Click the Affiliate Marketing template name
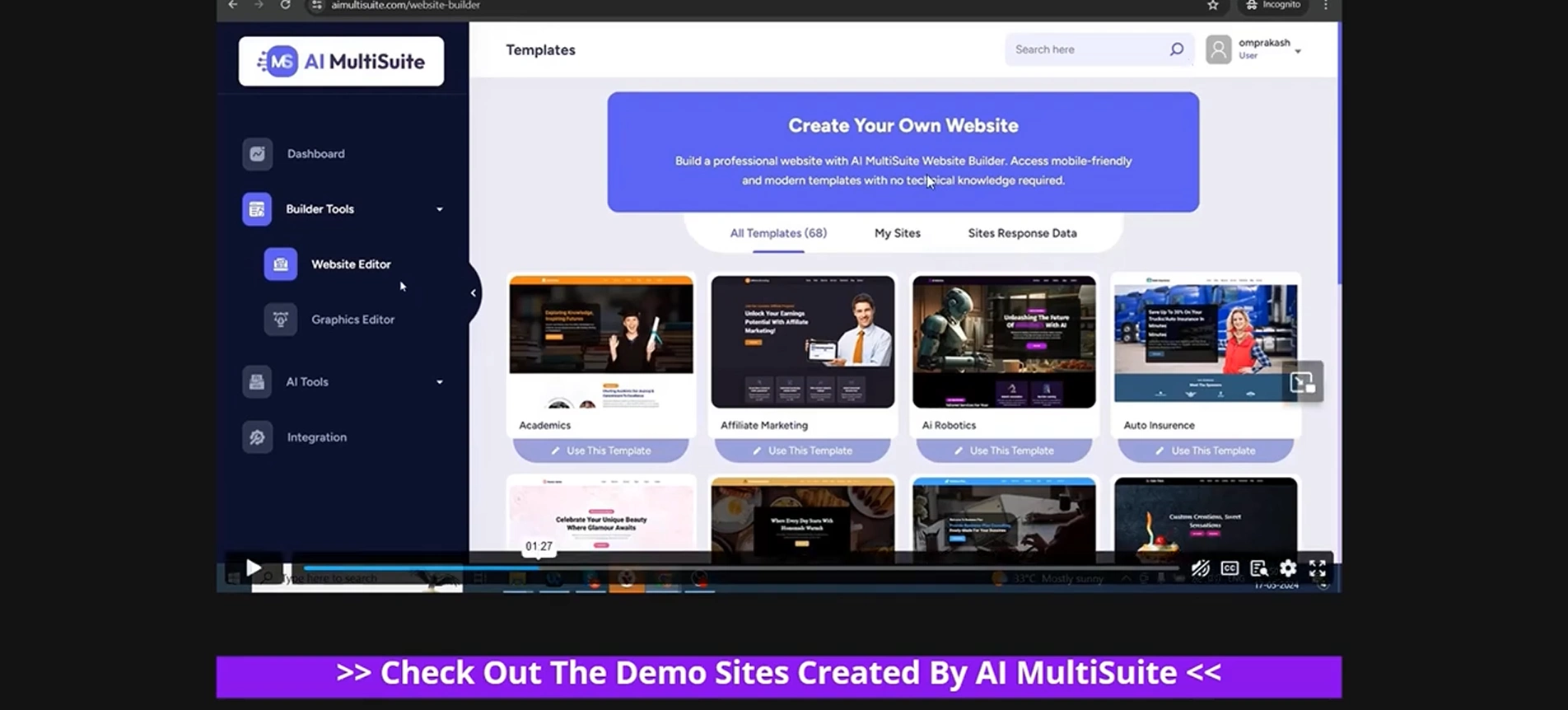 coord(764,426)
